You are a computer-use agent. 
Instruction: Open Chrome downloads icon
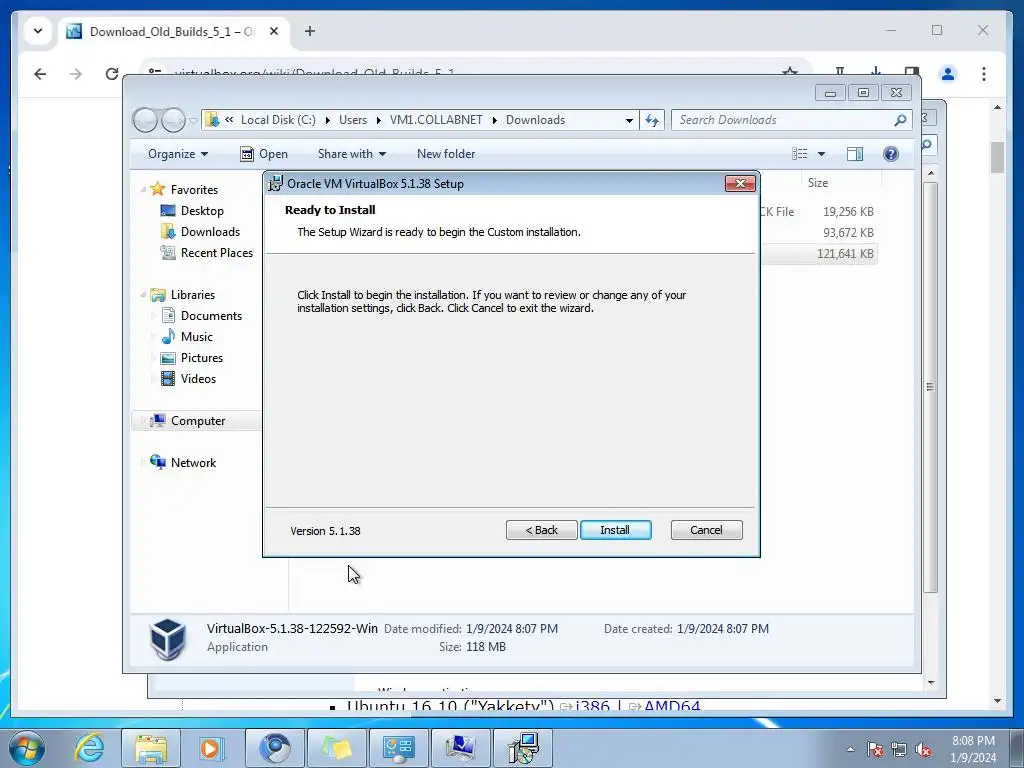pos(876,72)
